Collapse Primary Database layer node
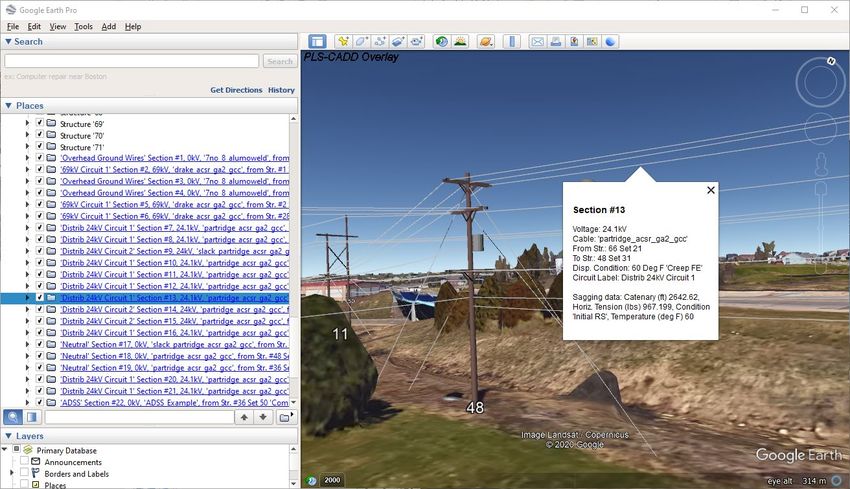The image size is (850, 489). point(5,449)
